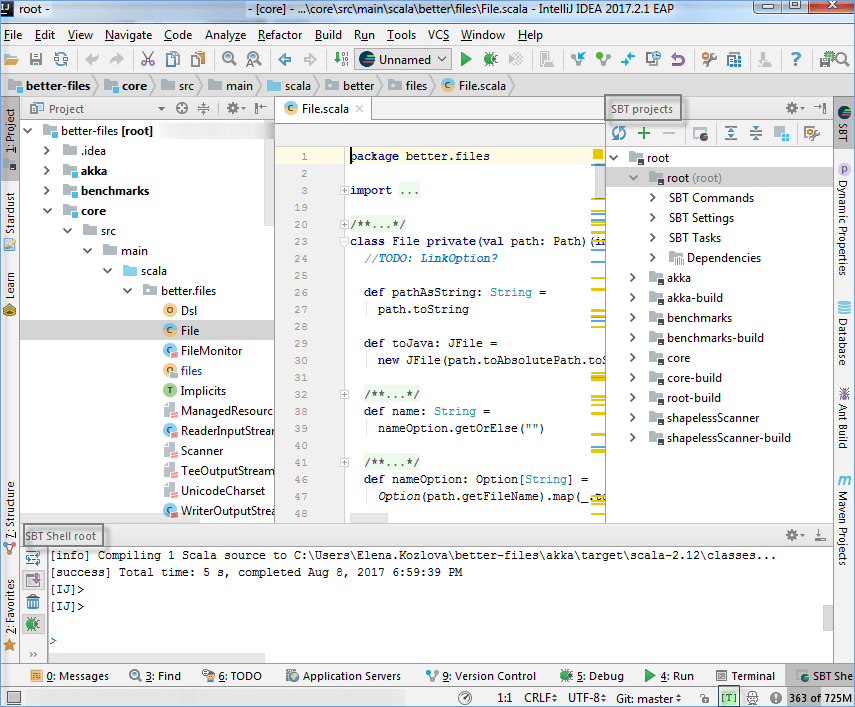Open SBT projects panel gear settings
This screenshot has height=707, width=855.
click(x=794, y=108)
